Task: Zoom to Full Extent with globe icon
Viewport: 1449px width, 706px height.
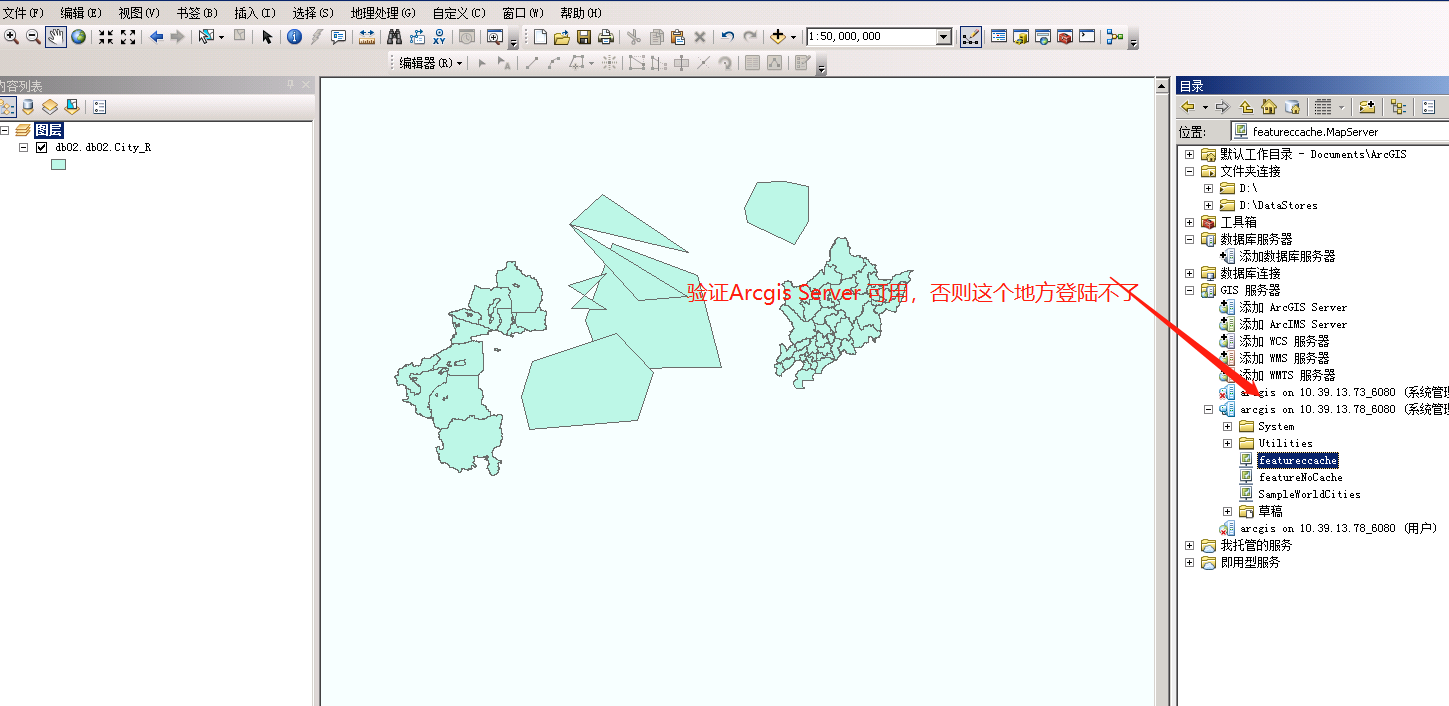Action: (x=80, y=37)
